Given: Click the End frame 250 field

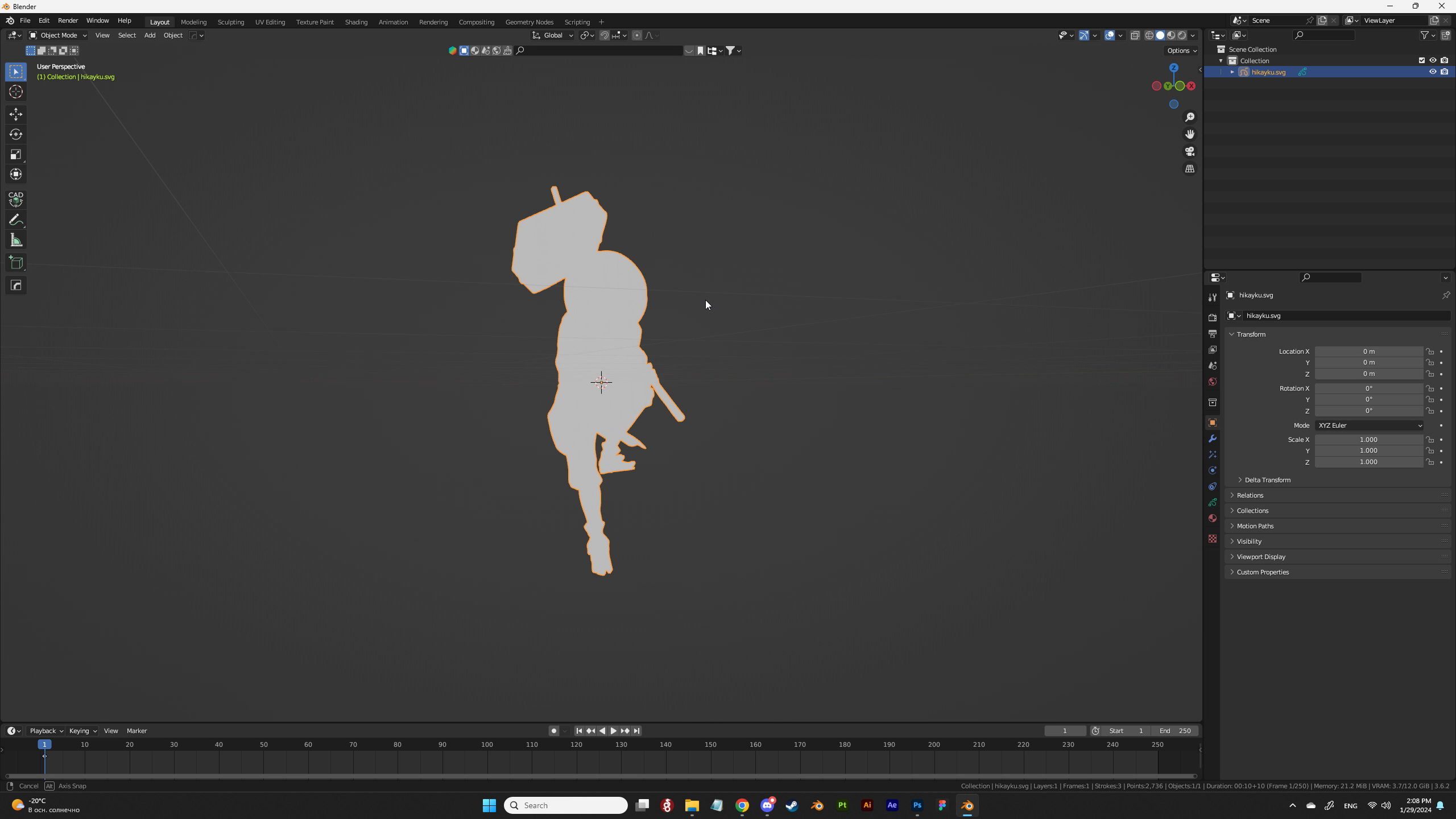Looking at the screenshot, I should (x=1175, y=731).
